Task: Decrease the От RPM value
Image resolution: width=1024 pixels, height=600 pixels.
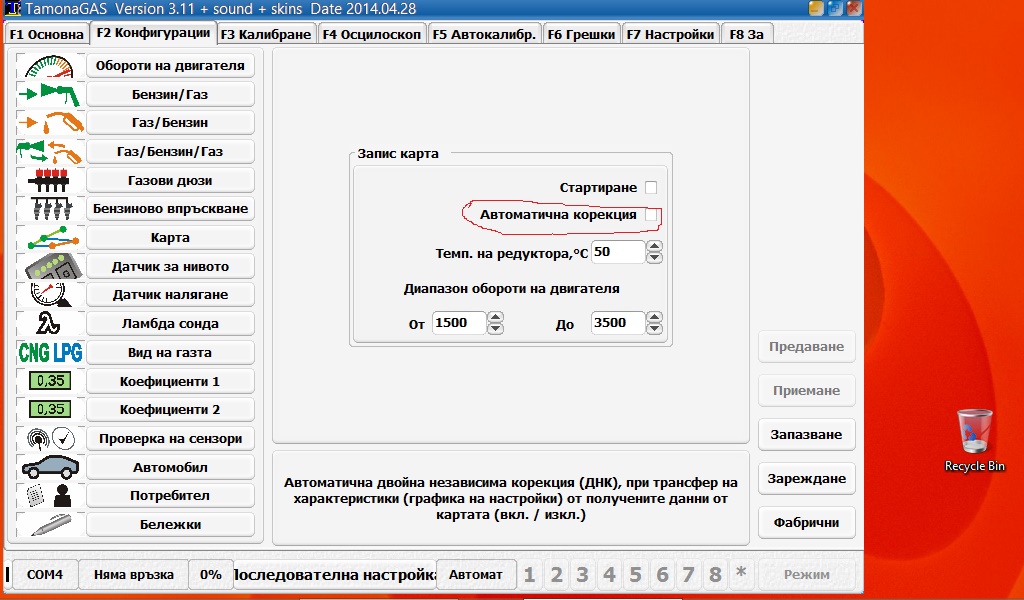Action: click(495, 329)
